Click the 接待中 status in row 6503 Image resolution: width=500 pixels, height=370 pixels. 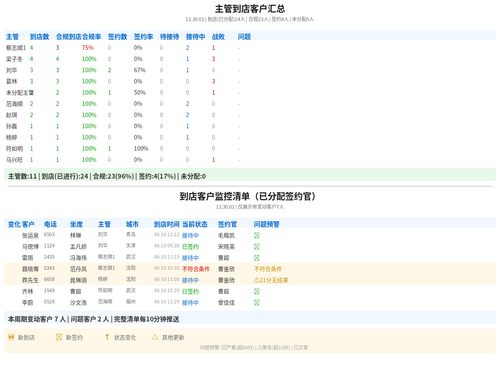click(x=190, y=235)
